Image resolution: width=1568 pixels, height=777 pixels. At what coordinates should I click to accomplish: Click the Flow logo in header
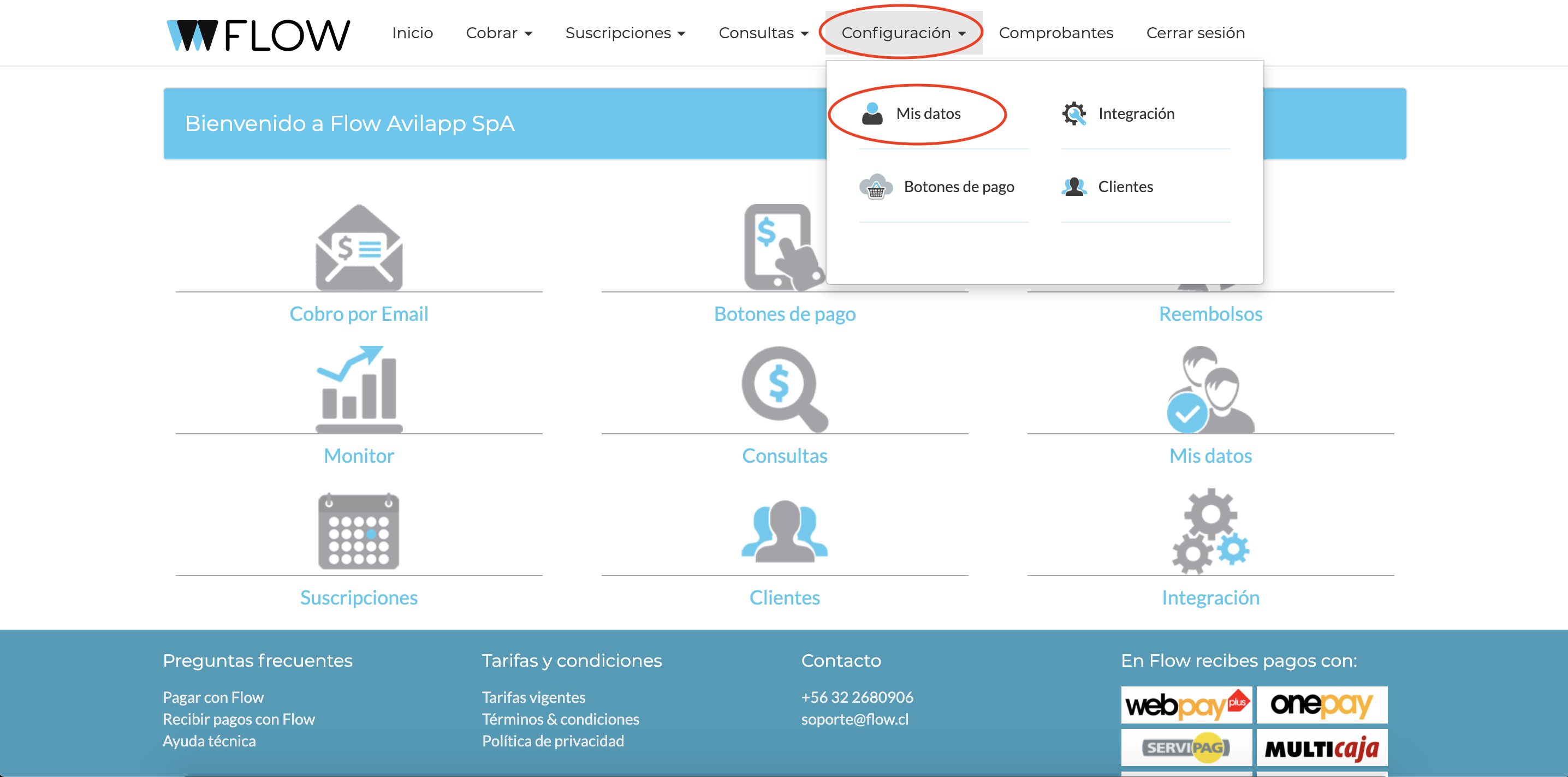259,35
